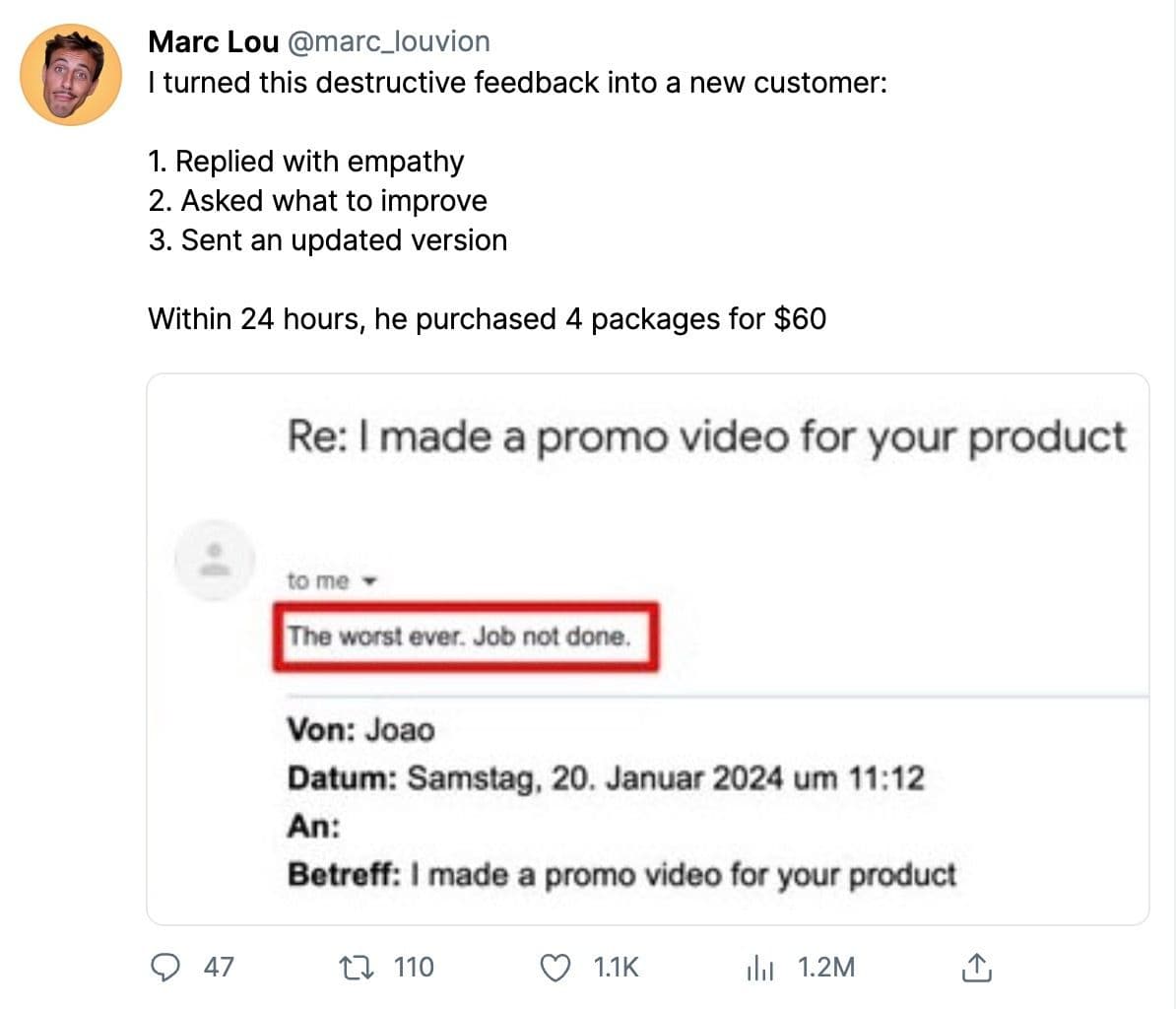The height and width of the screenshot is (1009, 1176).
Task: Click the email subject heading in image
Action: pyautogui.click(x=705, y=436)
